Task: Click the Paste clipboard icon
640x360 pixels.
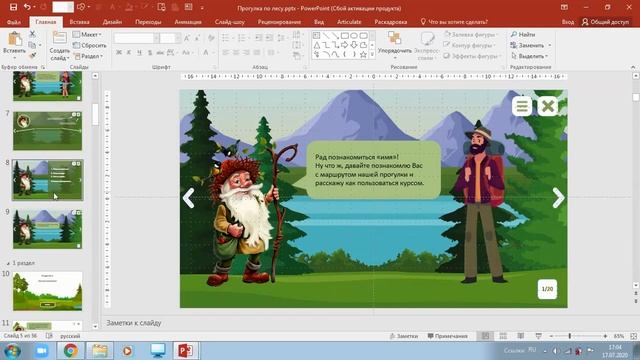Action: coord(15,40)
